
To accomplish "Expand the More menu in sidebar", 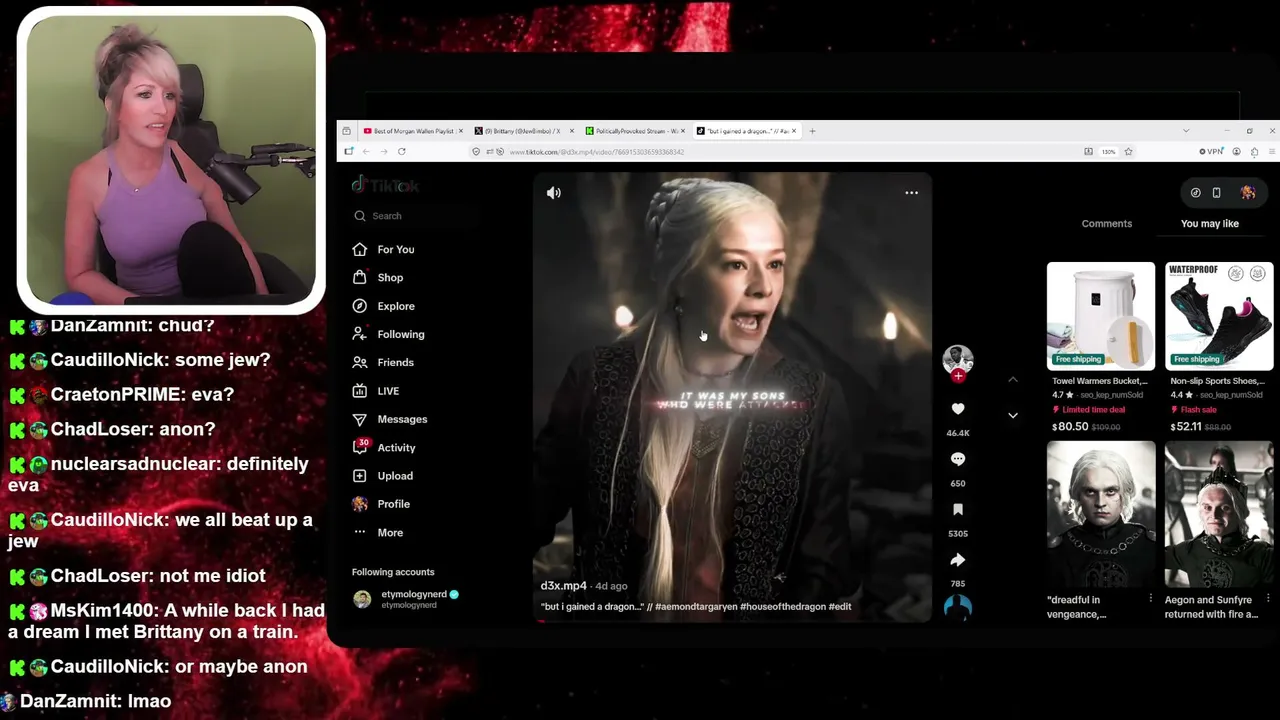I will [378, 533].
